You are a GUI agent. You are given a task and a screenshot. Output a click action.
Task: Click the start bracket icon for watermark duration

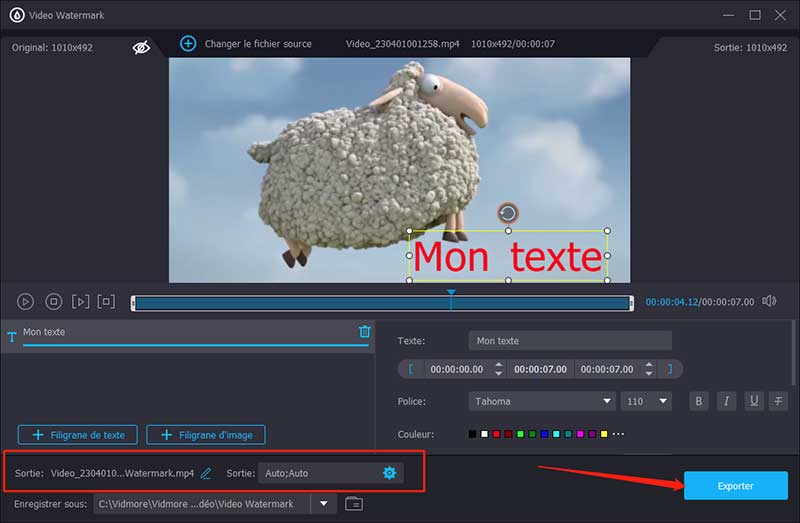coord(411,369)
